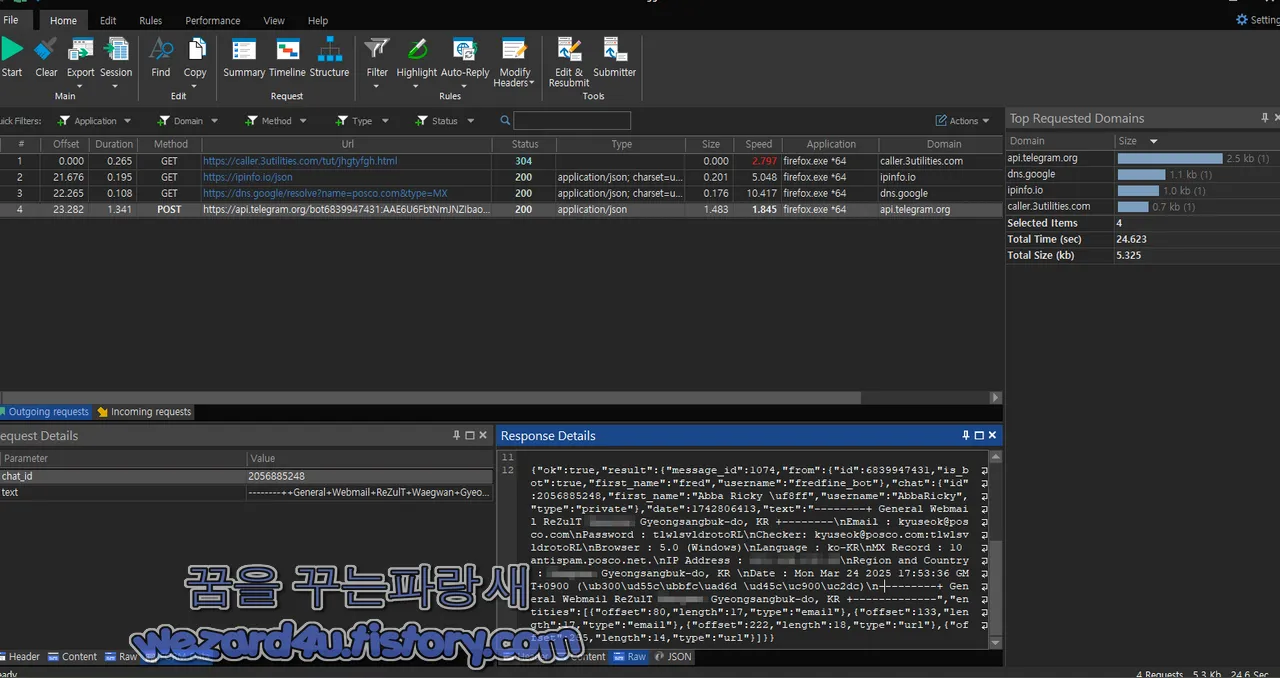Click the pin icon on Request Details
The image size is (1280, 678).
(457, 436)
